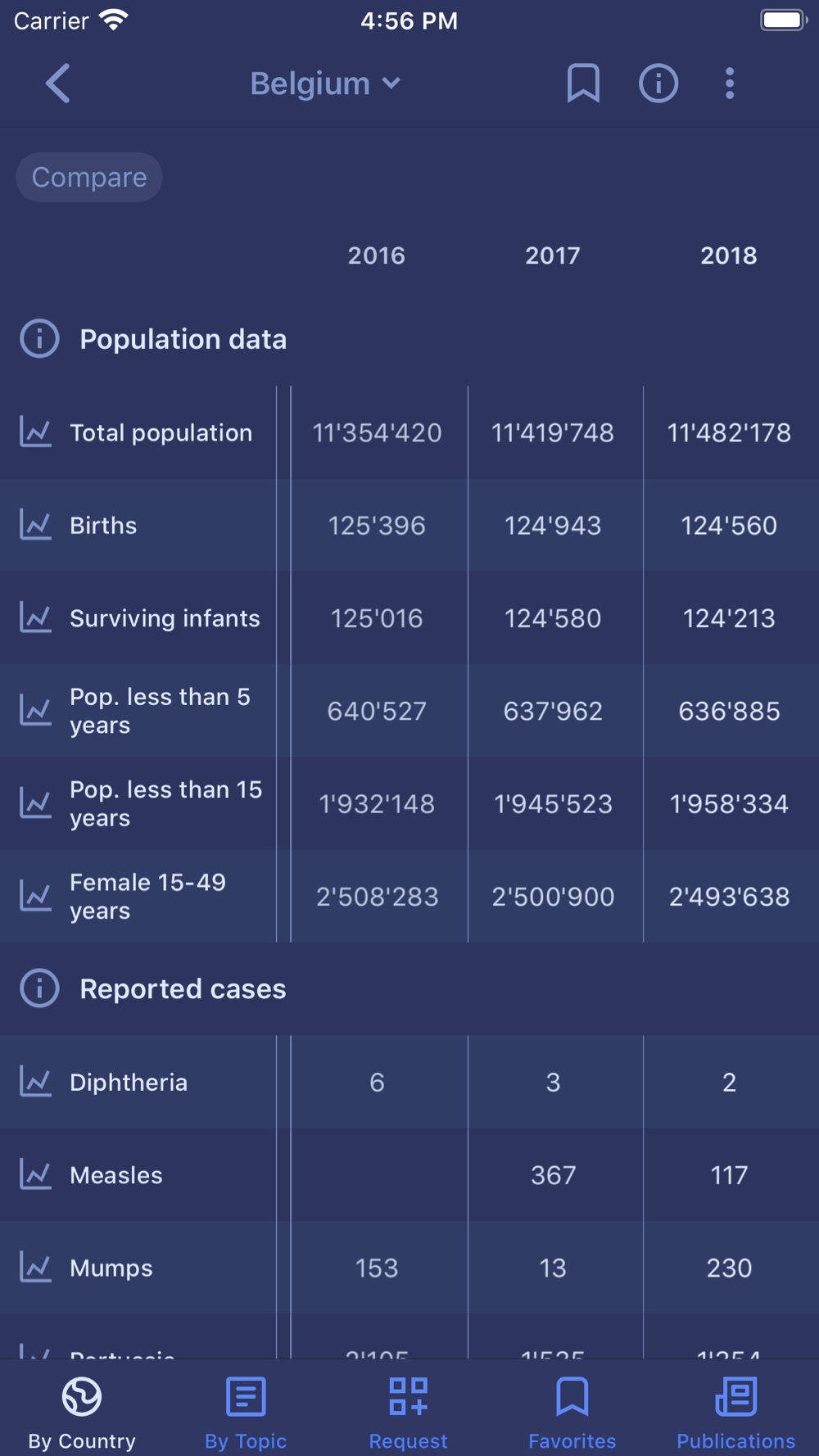The width and height of the screenshot is (819, 1456).
Task: Tap the Total population row label
Action: point(161,432)
